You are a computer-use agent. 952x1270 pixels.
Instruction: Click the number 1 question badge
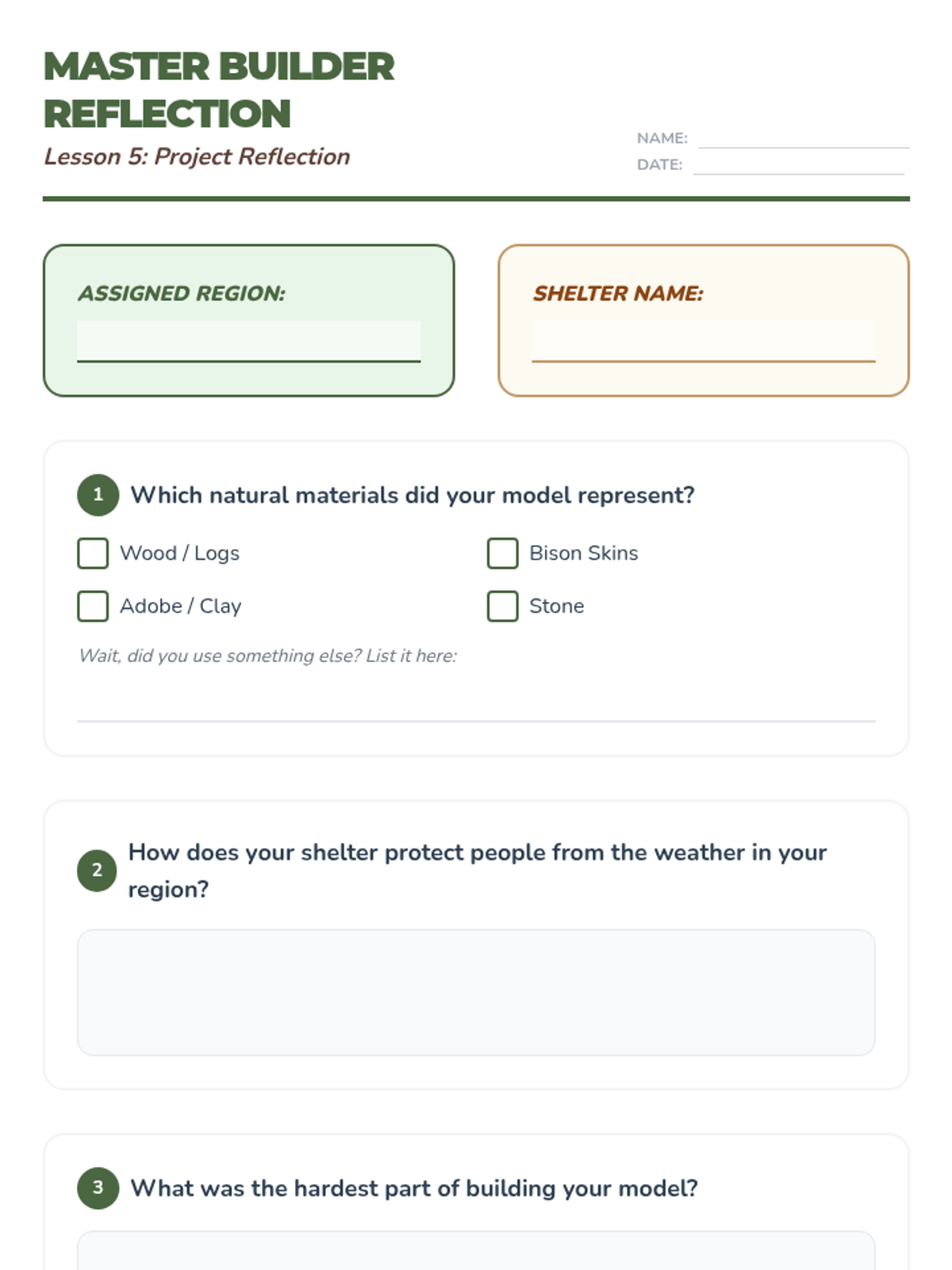(x=98, y=495)
